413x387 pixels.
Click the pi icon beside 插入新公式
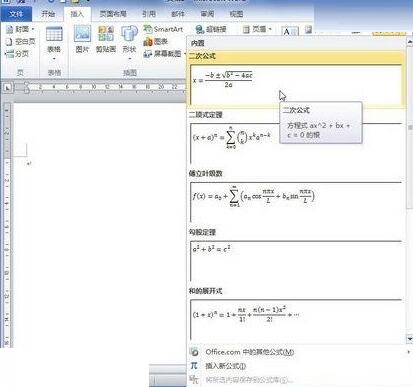[194, 366]
